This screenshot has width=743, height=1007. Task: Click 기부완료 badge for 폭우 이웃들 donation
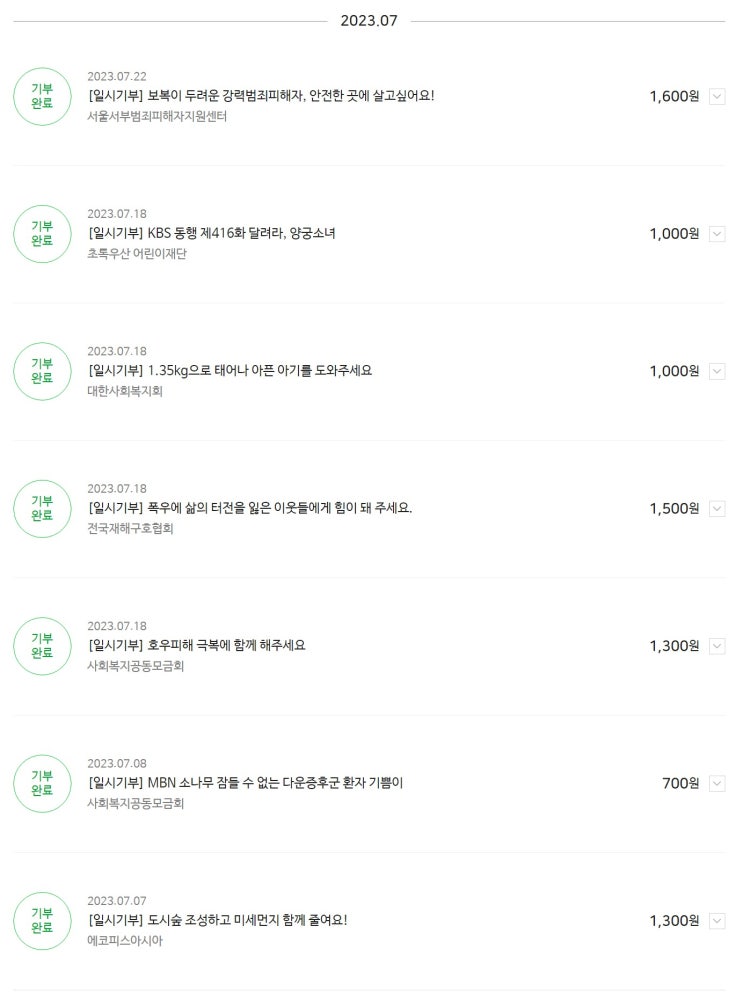point(42,508)
